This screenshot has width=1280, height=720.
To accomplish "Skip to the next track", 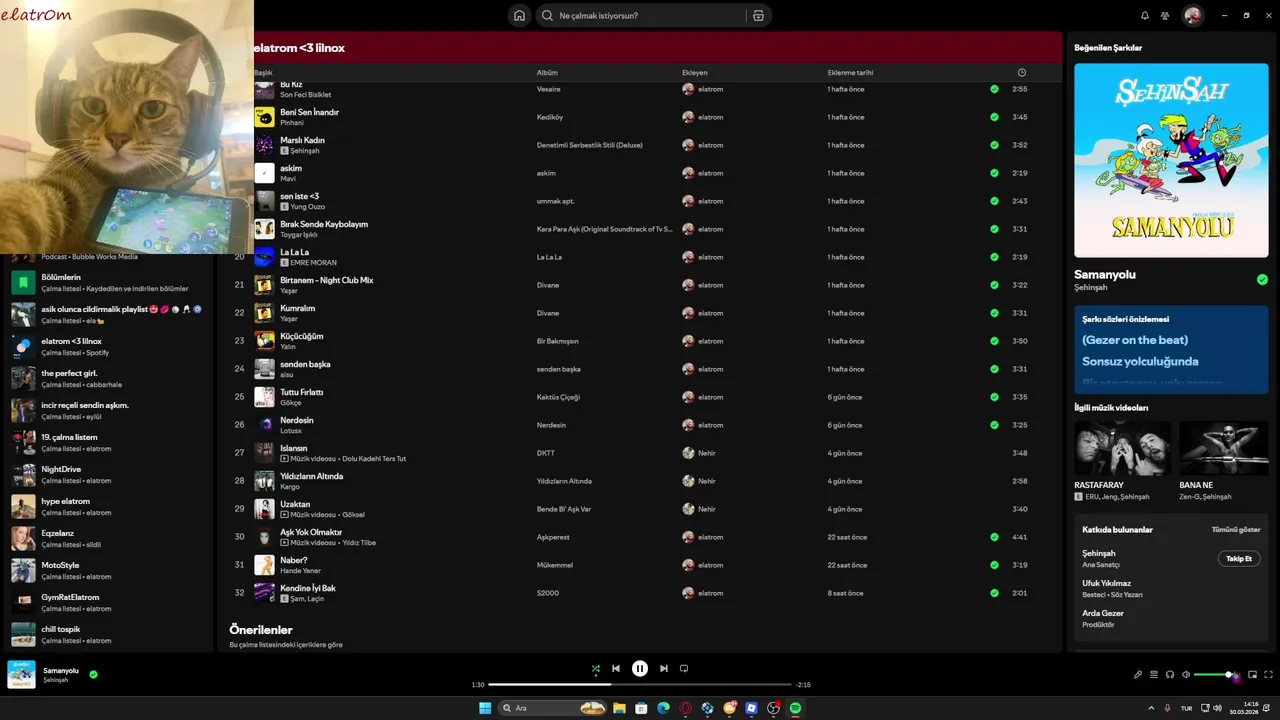I will [x=664, y=669].
